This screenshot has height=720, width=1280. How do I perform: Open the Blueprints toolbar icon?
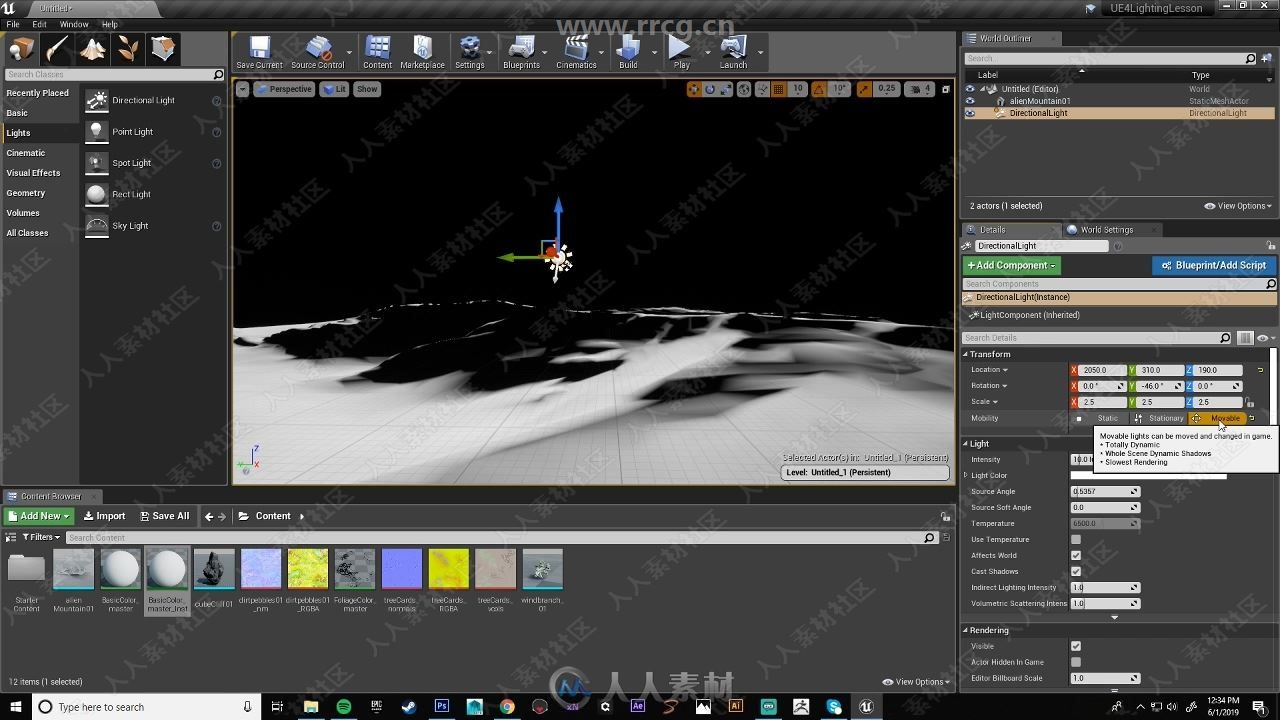pyautogui.click(x=521, y=52)
